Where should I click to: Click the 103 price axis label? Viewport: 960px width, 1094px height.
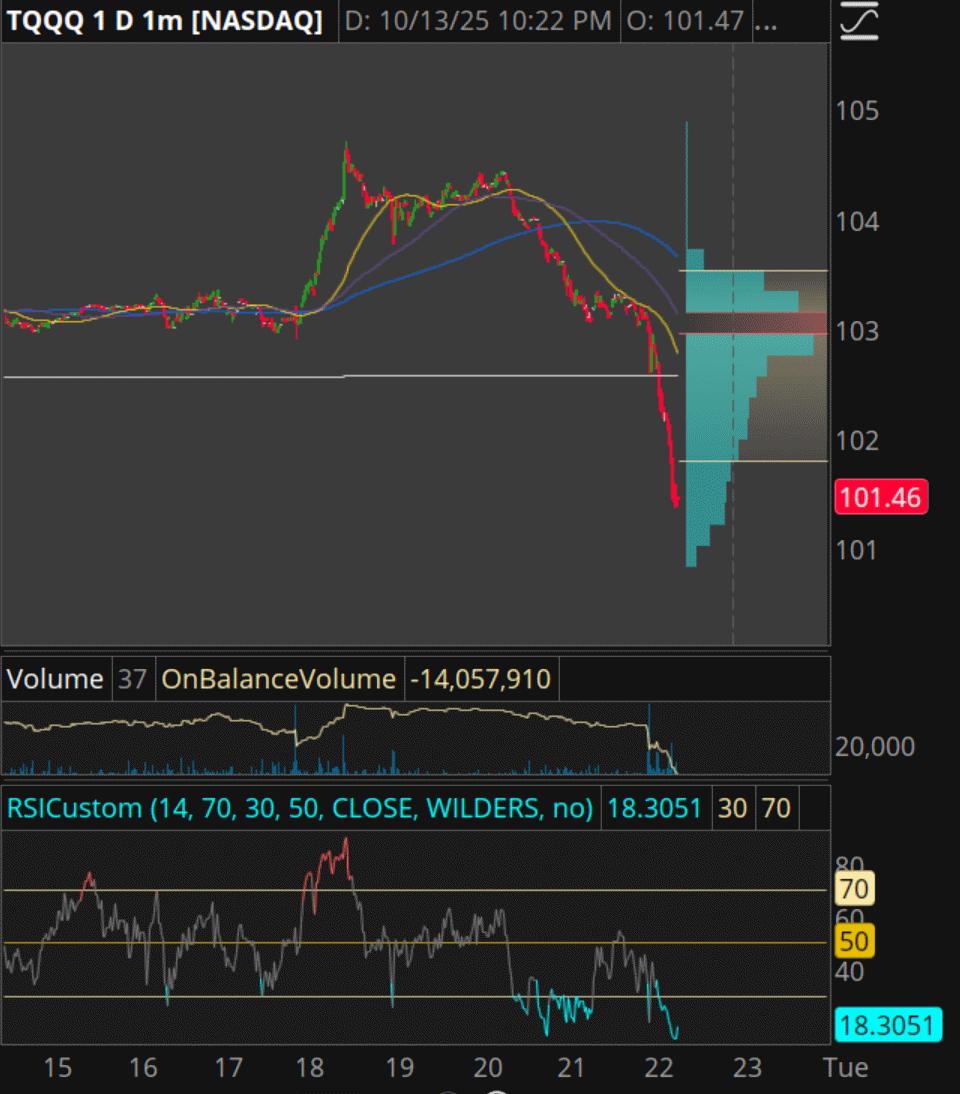[x=857, y=331]
